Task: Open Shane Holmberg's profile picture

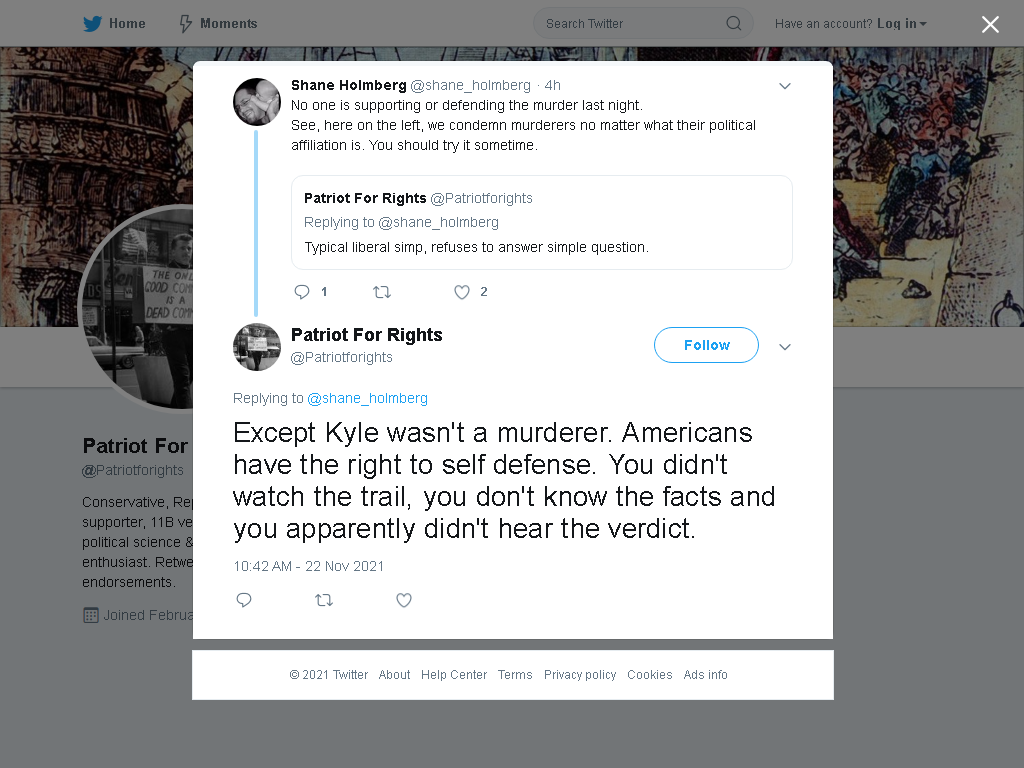Action: point(257,102)
